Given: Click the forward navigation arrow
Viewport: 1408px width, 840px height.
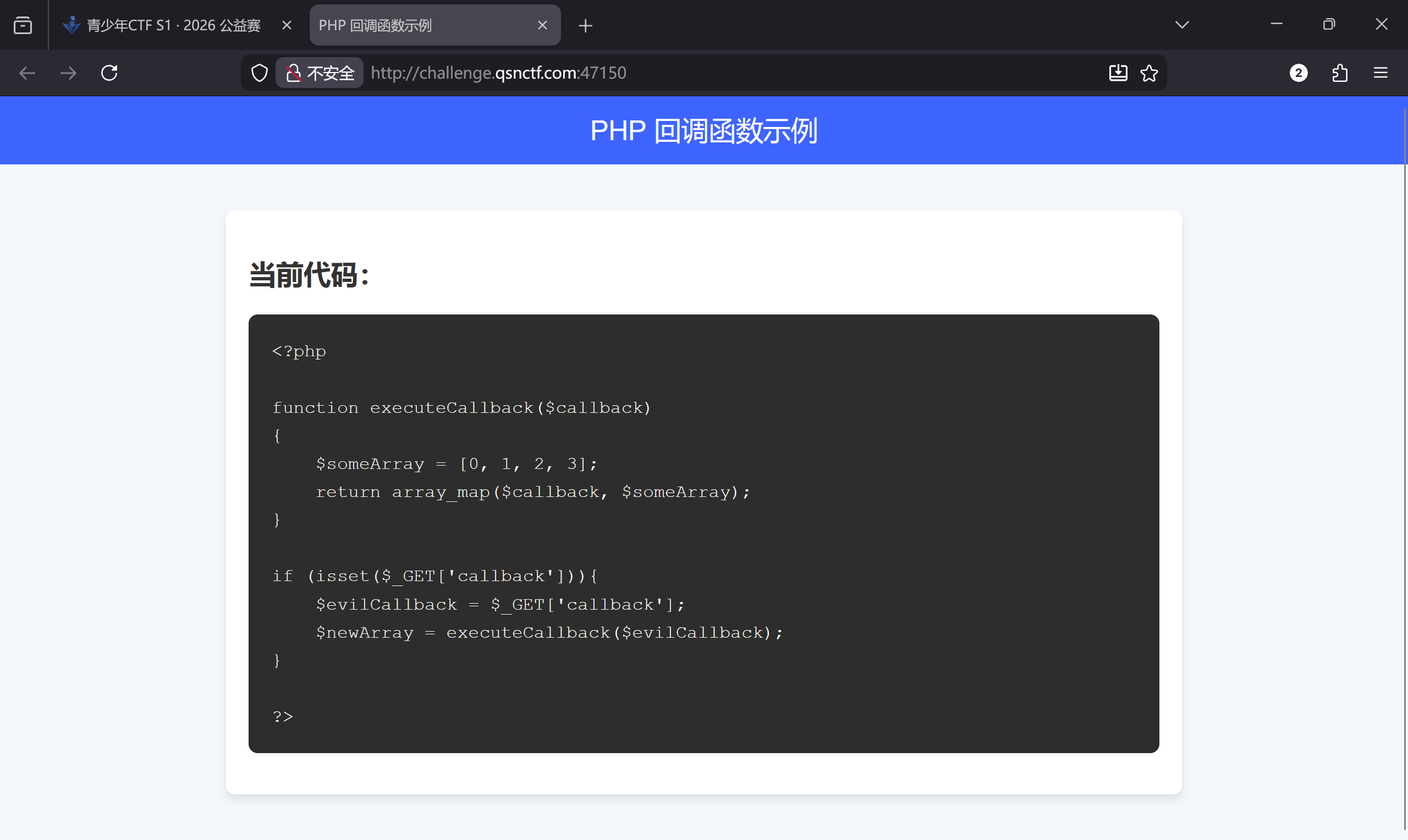Looking at the screenshot, I should (69, 73).
